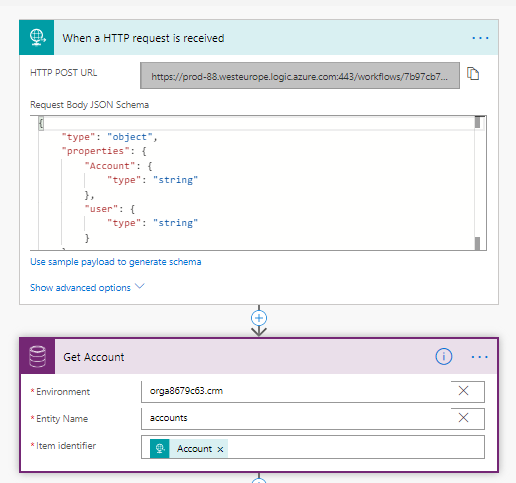This screenshot has width=516, height=483.
Task: Copy the HTTP POST URL
Action: pos(473,74)
